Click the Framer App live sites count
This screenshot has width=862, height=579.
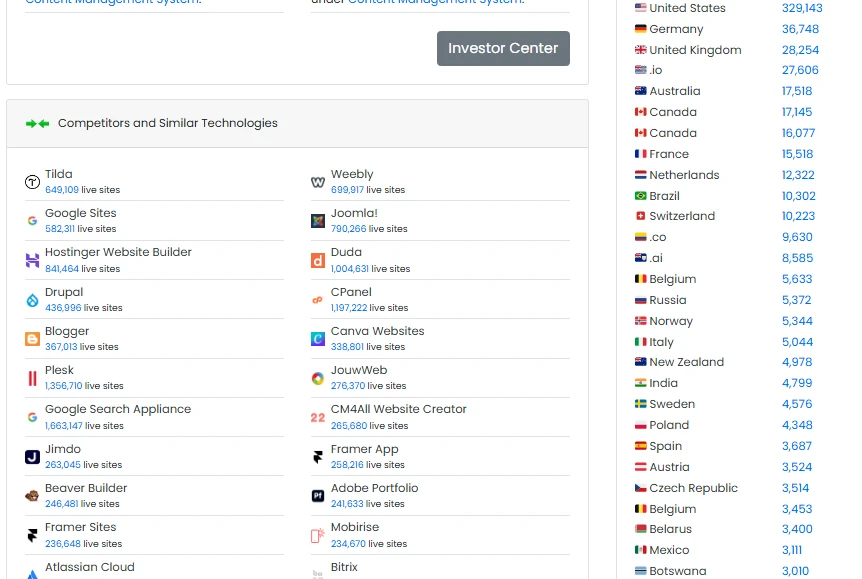pos(345,464)
